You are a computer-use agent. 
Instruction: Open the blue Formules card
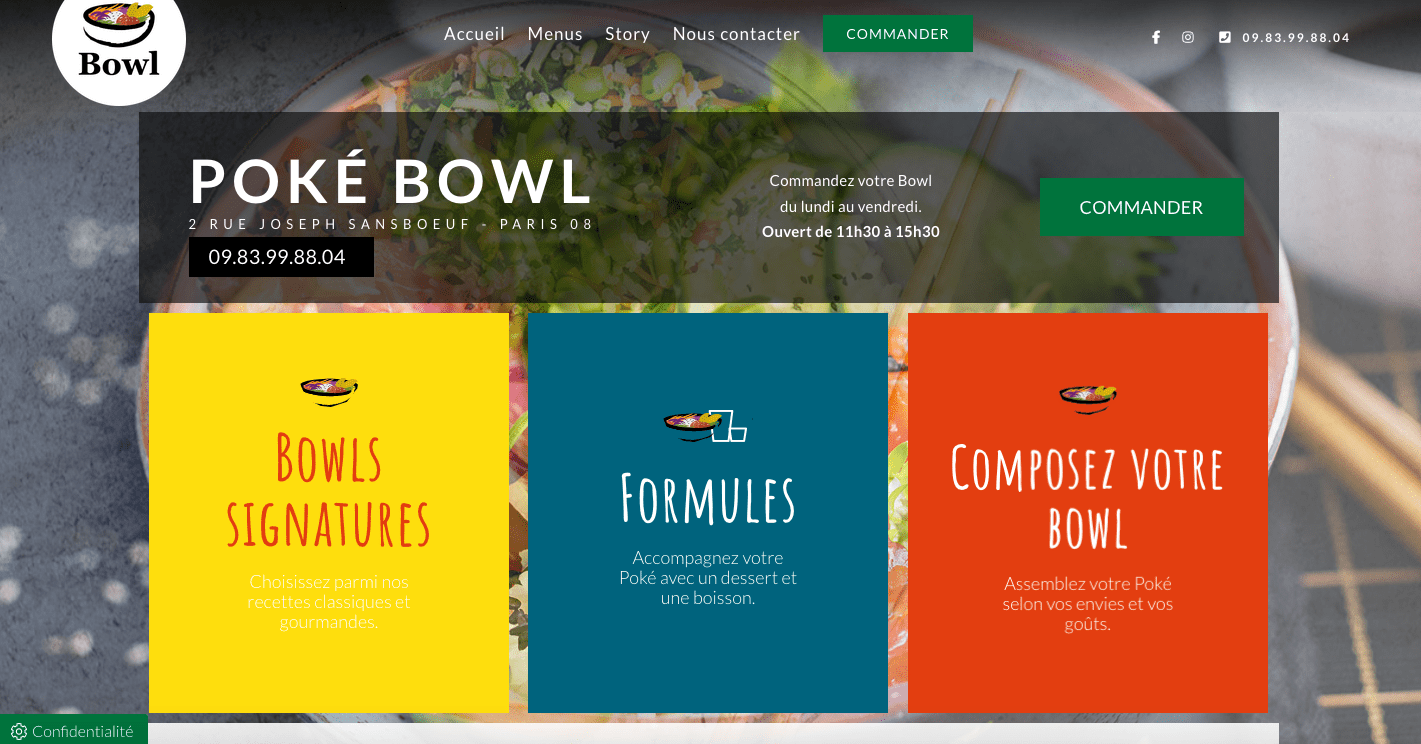click(x=708, y=513)
